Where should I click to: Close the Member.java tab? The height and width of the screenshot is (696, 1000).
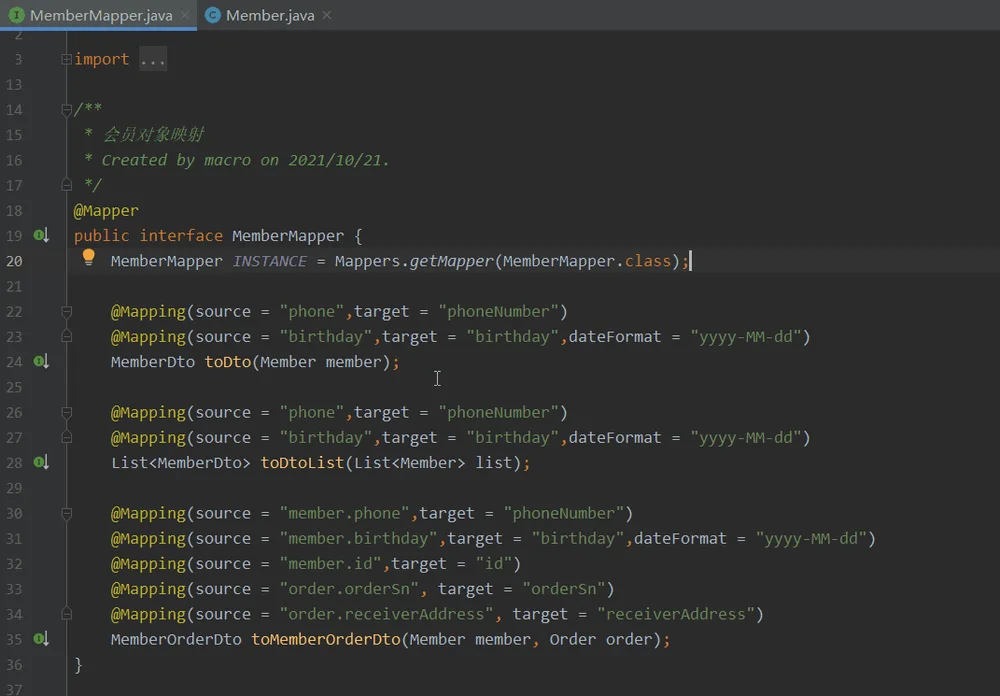(x=327, y=15)
